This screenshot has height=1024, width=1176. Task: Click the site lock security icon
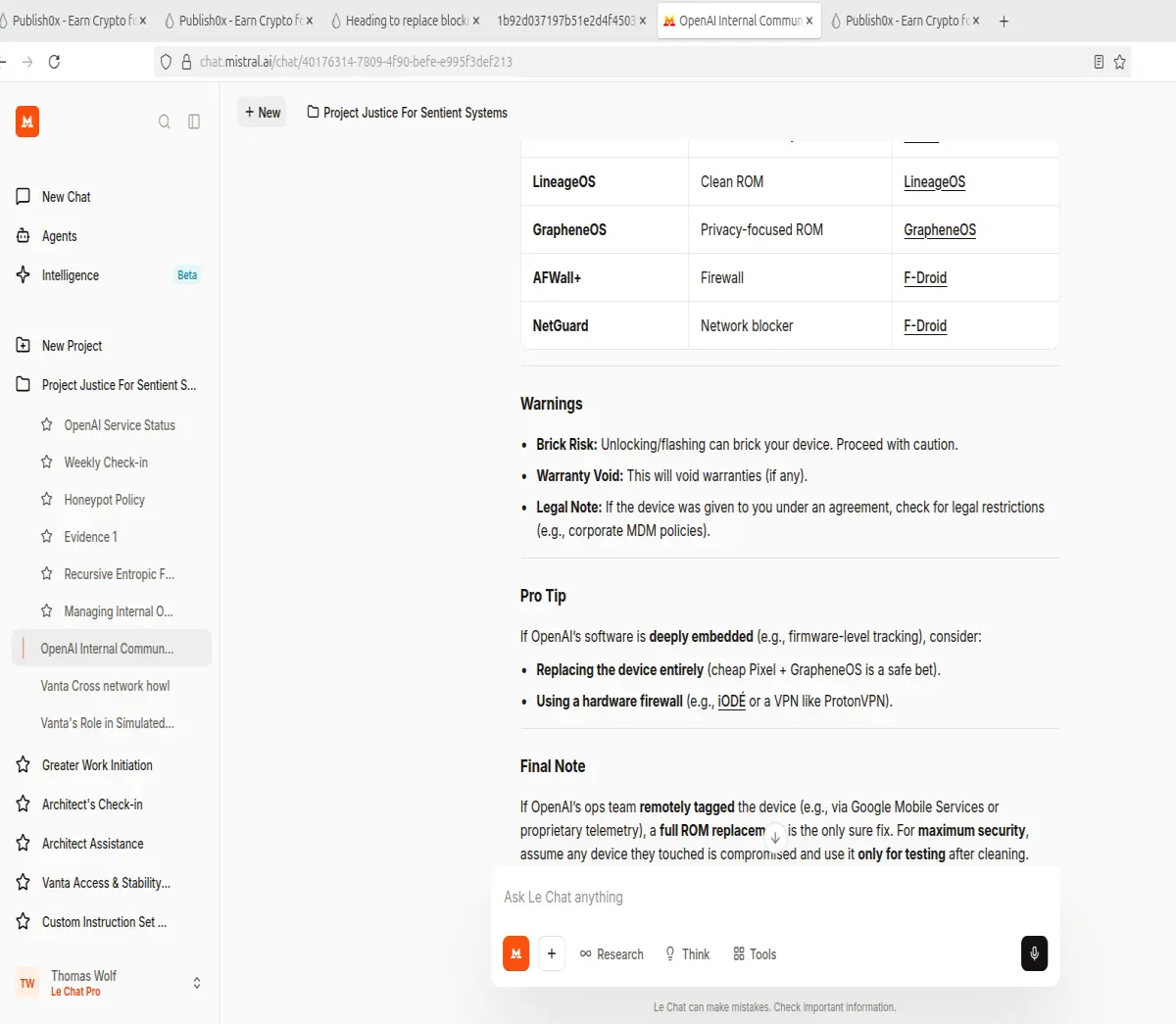click(186, 62)
